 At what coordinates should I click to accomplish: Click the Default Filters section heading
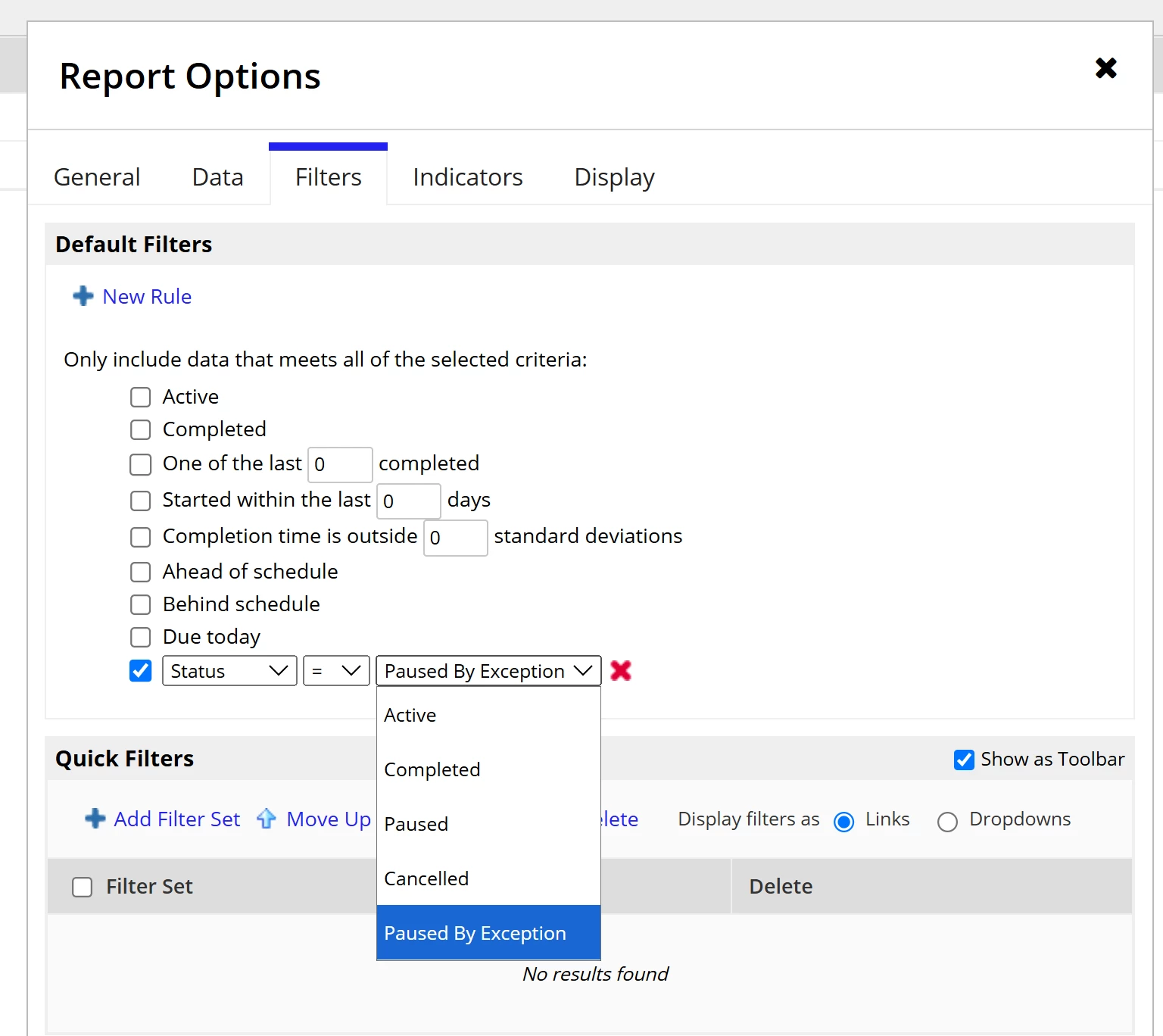[x=134, y=245]
